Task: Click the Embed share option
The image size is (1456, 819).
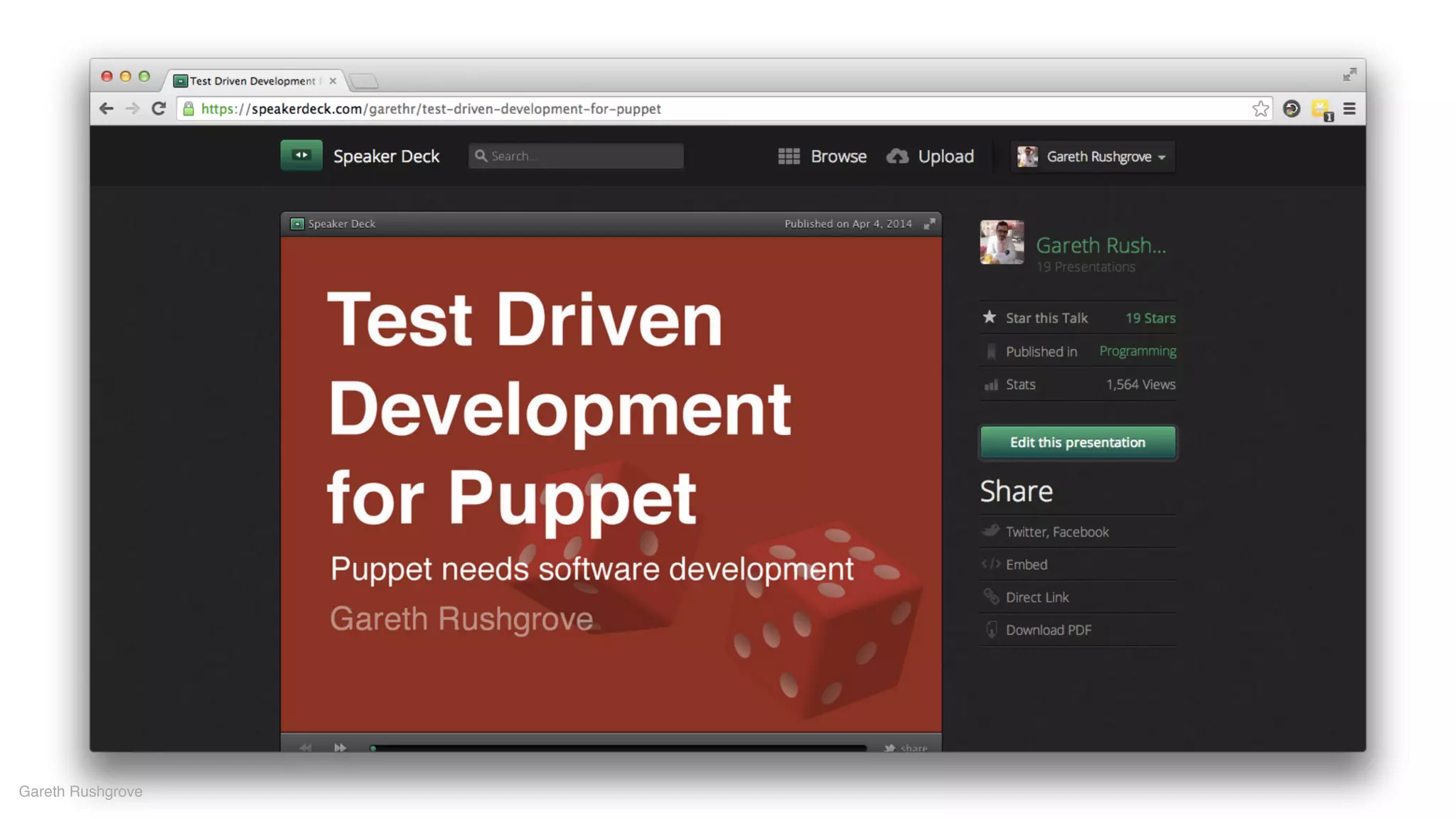Action: pos(1026,564)
